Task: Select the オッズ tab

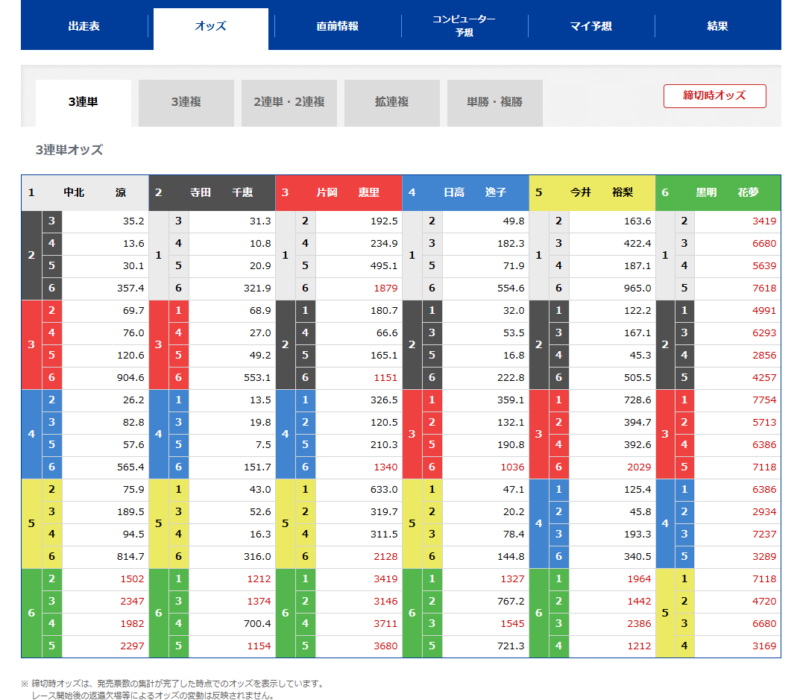Action: (x=210, y=26)
